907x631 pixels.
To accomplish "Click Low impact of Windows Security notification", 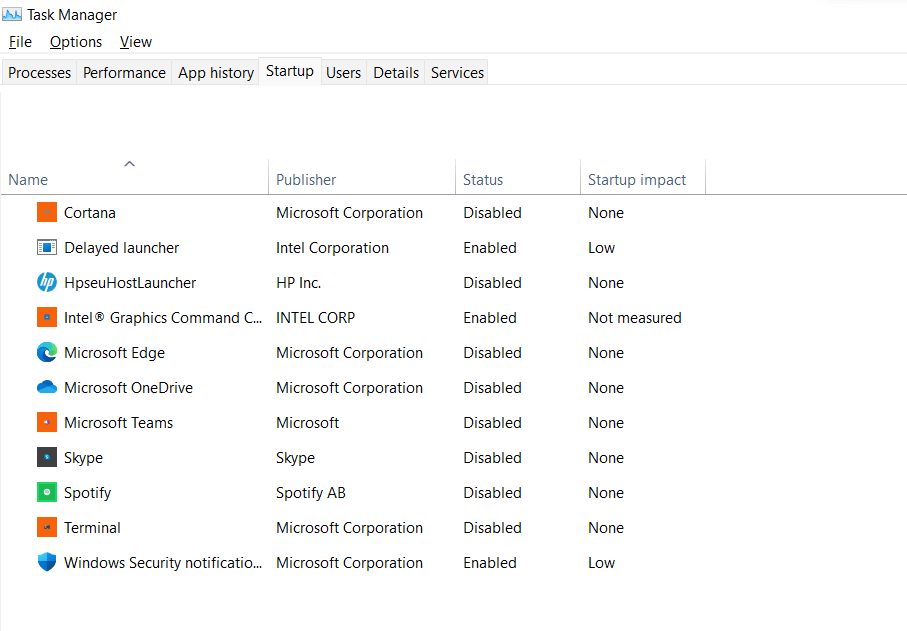I will [602, 563].
